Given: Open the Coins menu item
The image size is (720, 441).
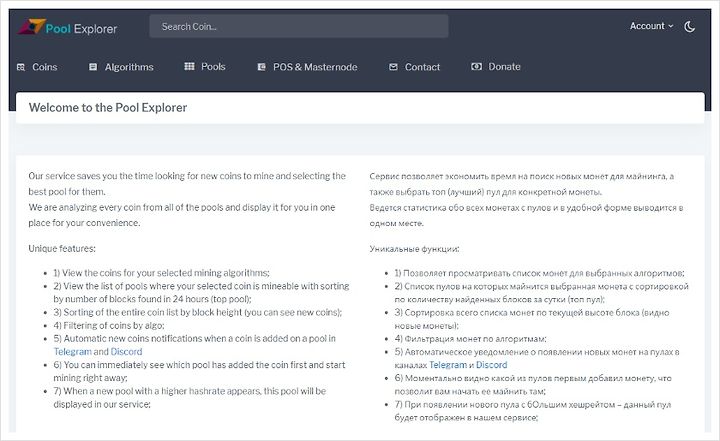Looking at the screenshot, I should pyautogui.click(x=45, y=67).
